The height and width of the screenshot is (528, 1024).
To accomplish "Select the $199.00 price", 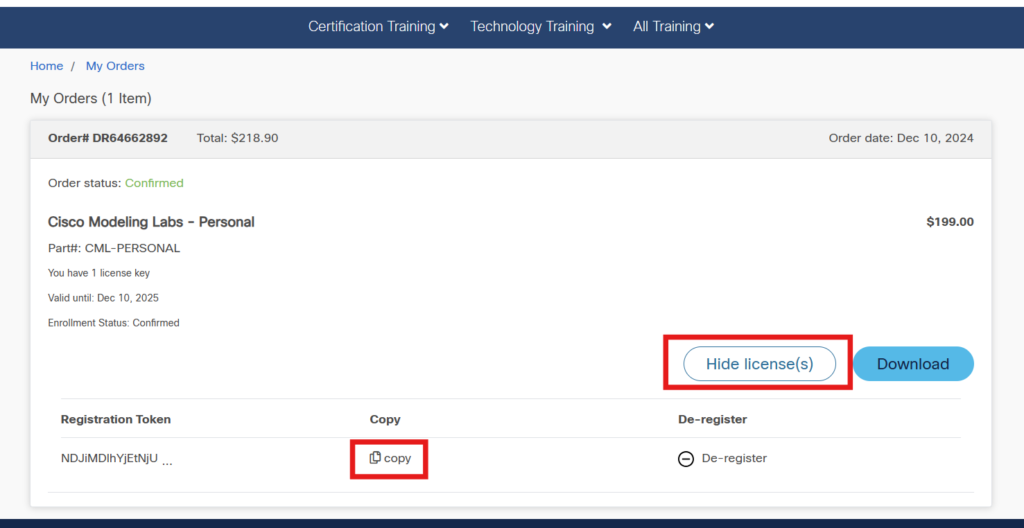I will [950, 222].
